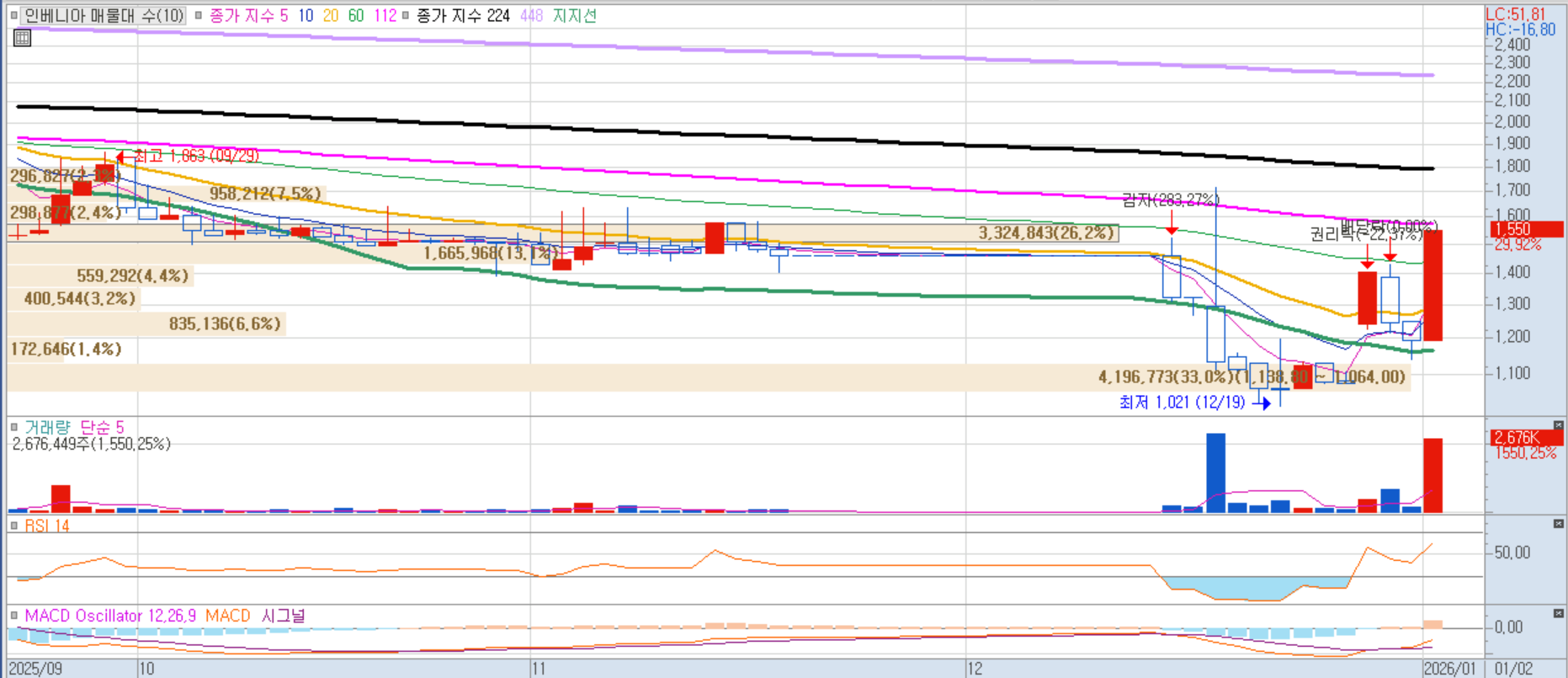Click the 01/02 date label
The image size is (1568, 678).
pos(1513,669)
